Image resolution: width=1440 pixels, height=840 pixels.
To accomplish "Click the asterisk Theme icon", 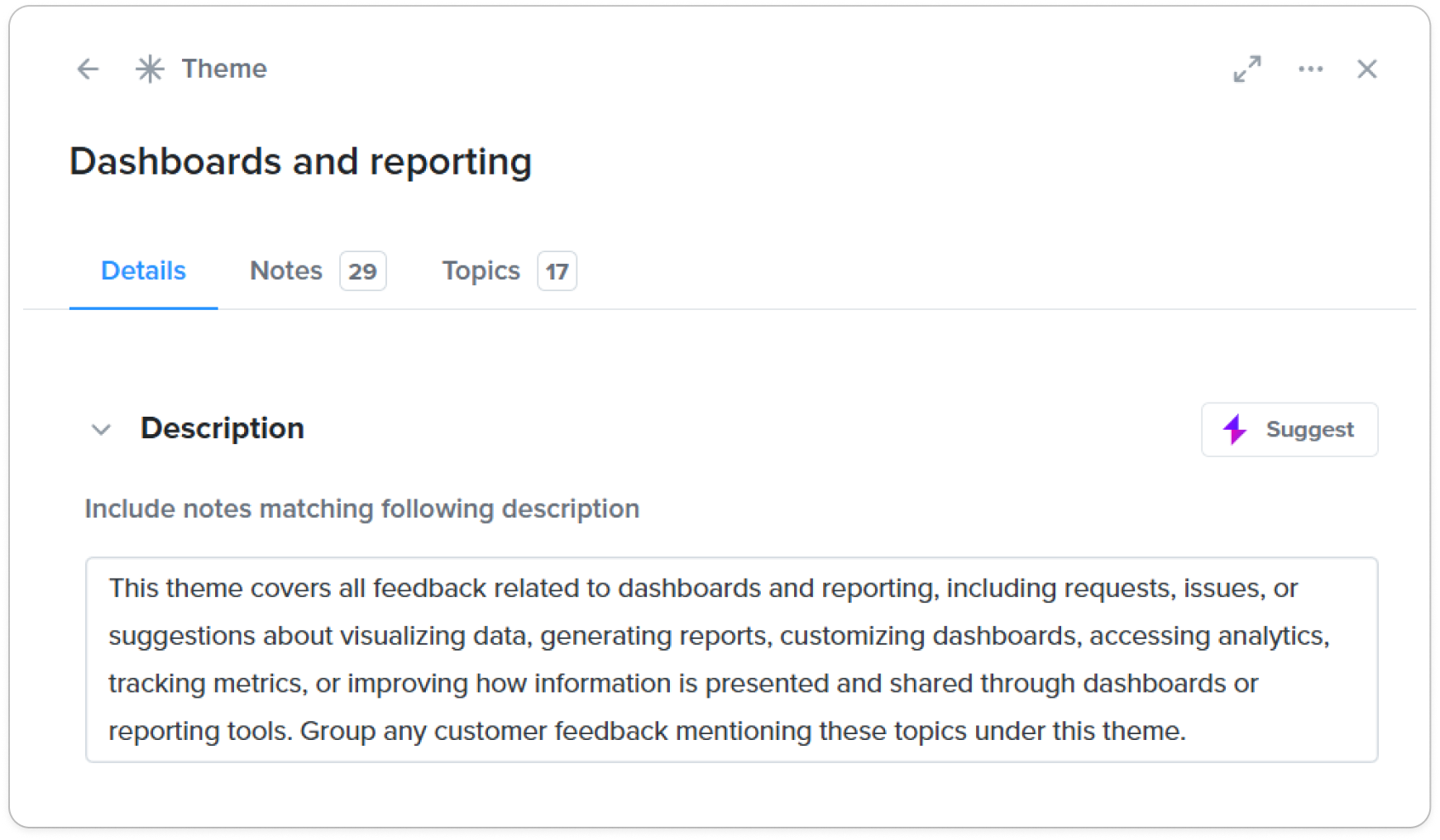I will (150, 69).
